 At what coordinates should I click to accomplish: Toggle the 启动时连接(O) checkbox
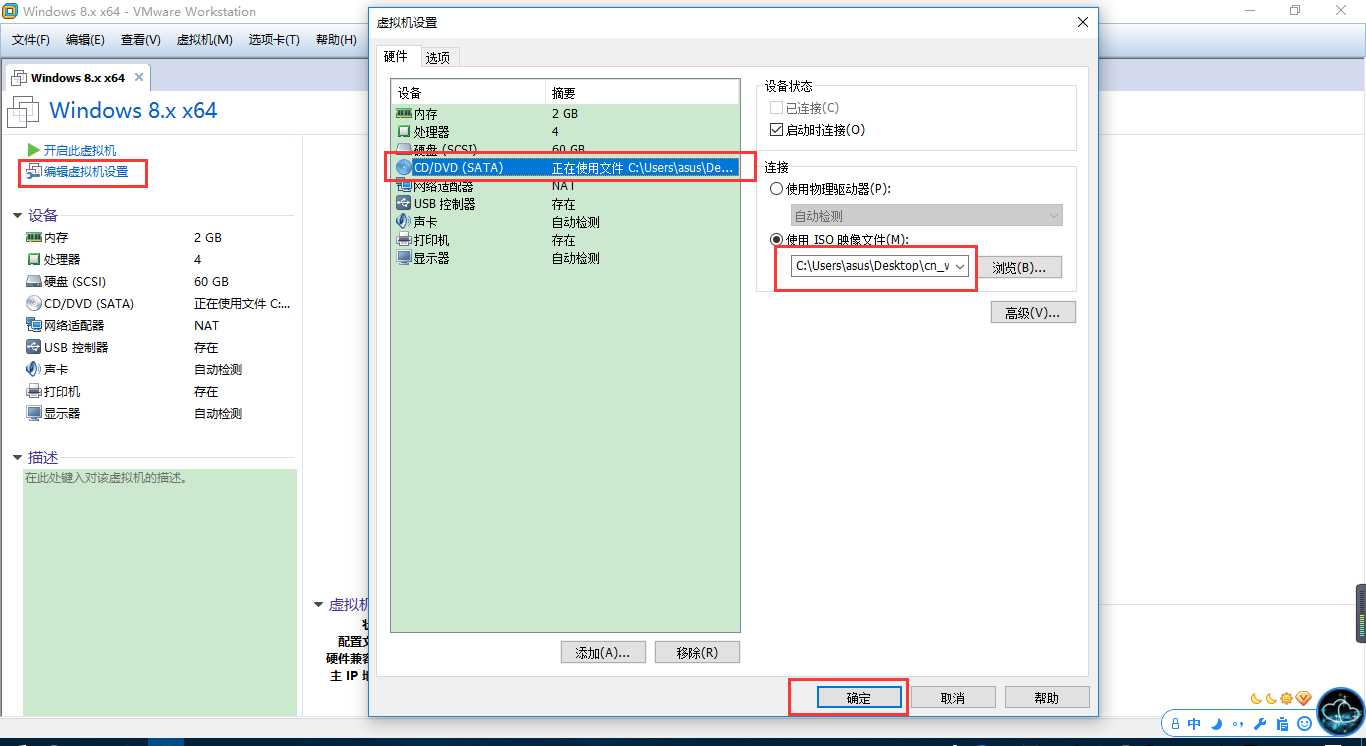(777, 130)
